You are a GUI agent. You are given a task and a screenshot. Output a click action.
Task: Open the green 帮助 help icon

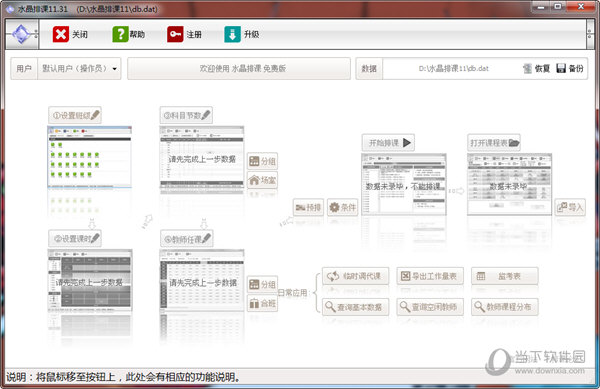pyautogui.click(x=120, y=34)
